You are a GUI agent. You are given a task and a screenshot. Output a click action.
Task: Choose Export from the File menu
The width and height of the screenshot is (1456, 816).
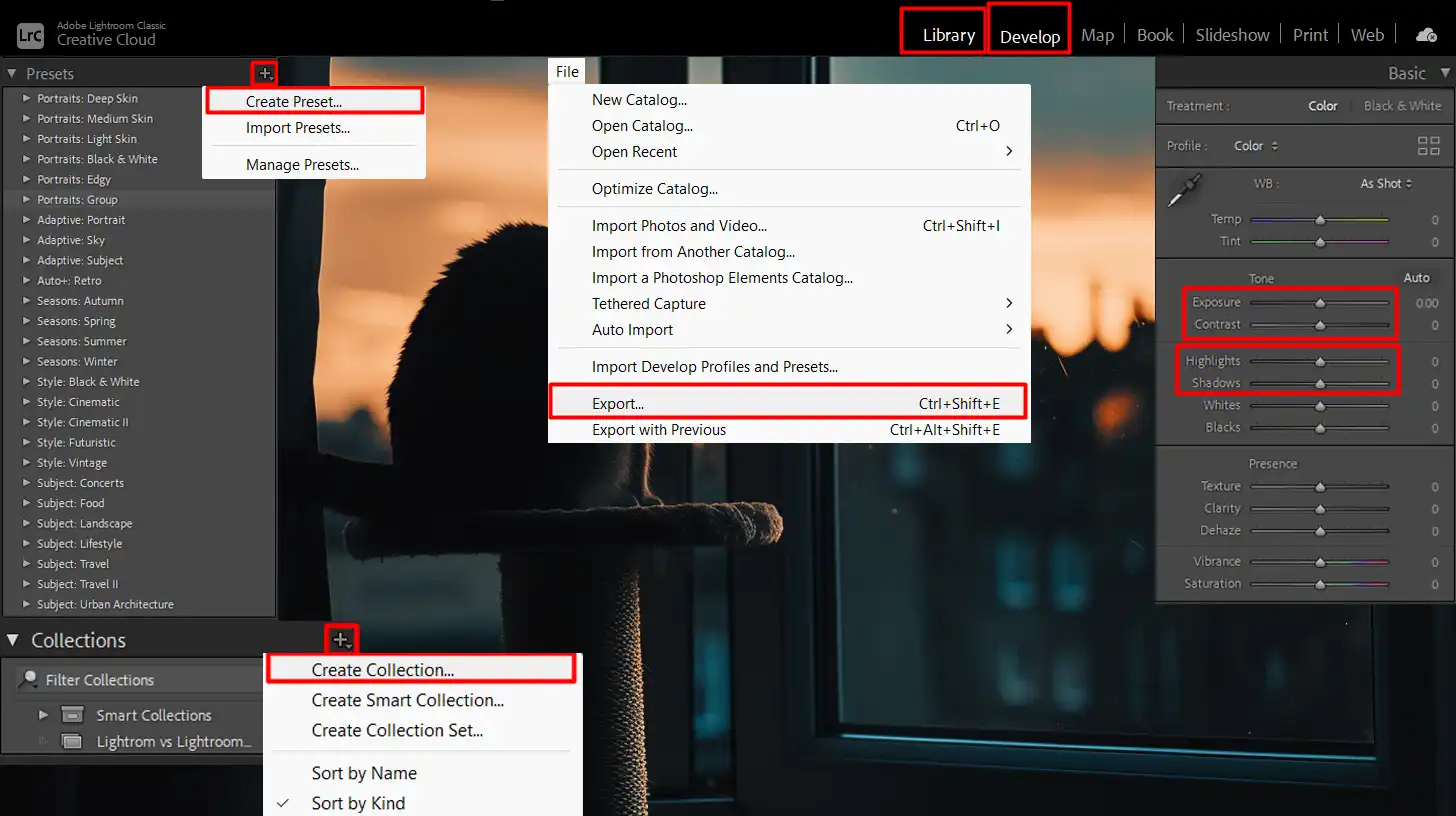tap(789, 404)
